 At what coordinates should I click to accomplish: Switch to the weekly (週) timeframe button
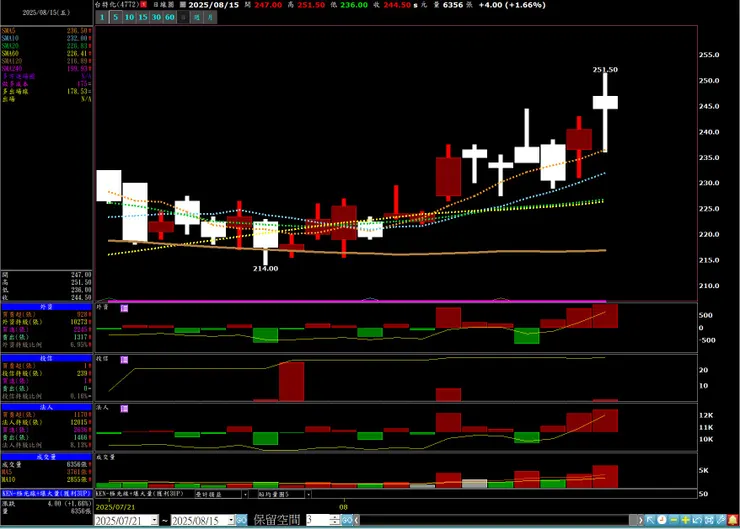[197, 17]
